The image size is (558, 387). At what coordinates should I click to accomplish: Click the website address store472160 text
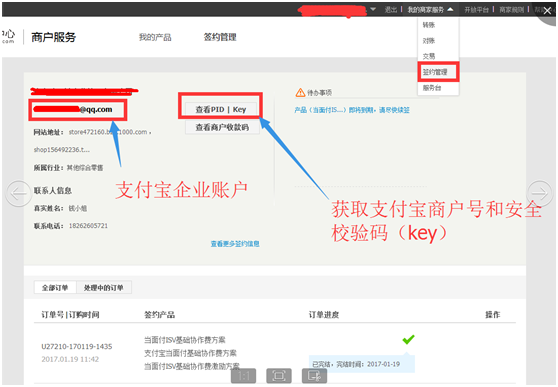pyautogui.click(x=110, y=132)
